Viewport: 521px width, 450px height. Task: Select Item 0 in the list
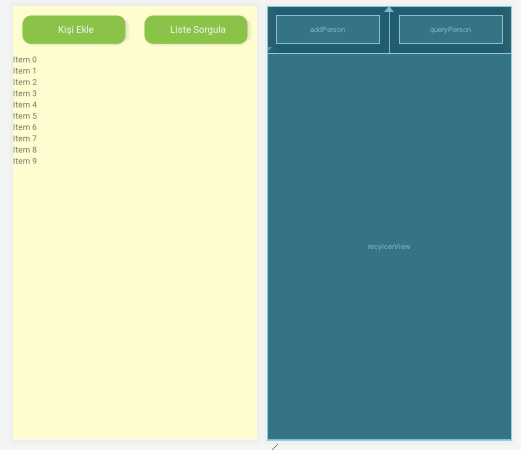point(25,60)
